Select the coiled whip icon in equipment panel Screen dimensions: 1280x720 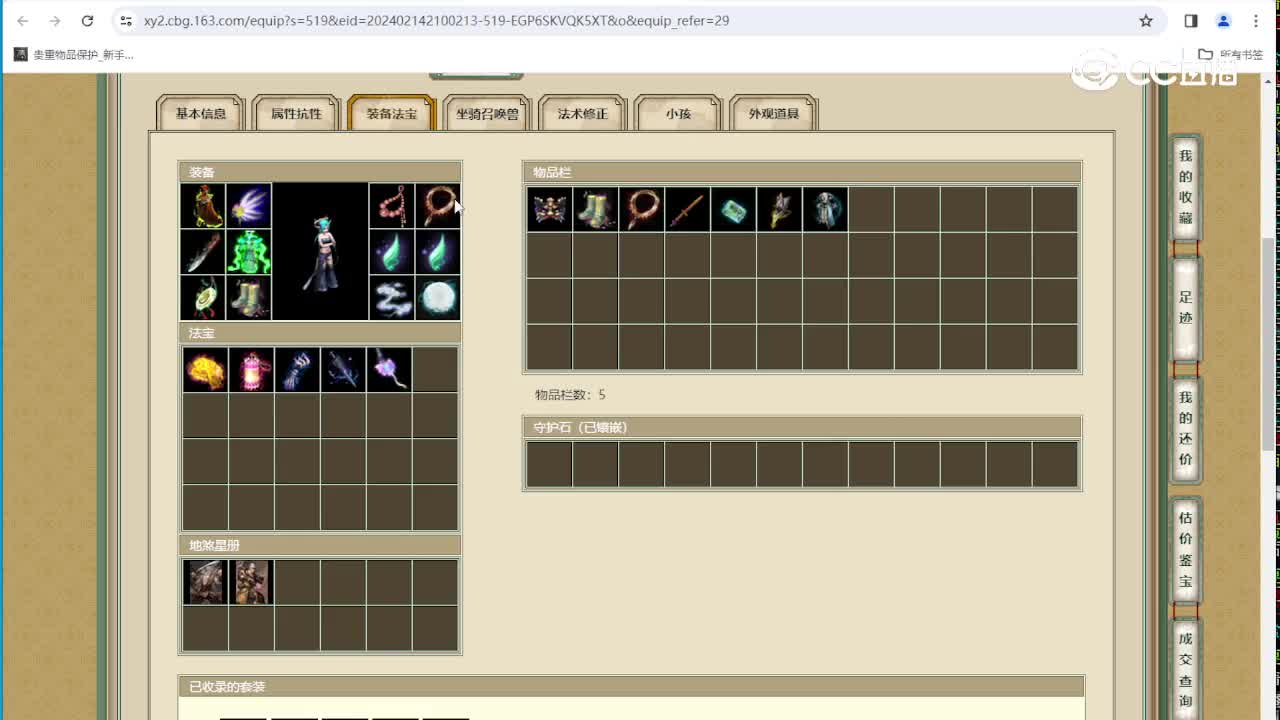point(438,206)
